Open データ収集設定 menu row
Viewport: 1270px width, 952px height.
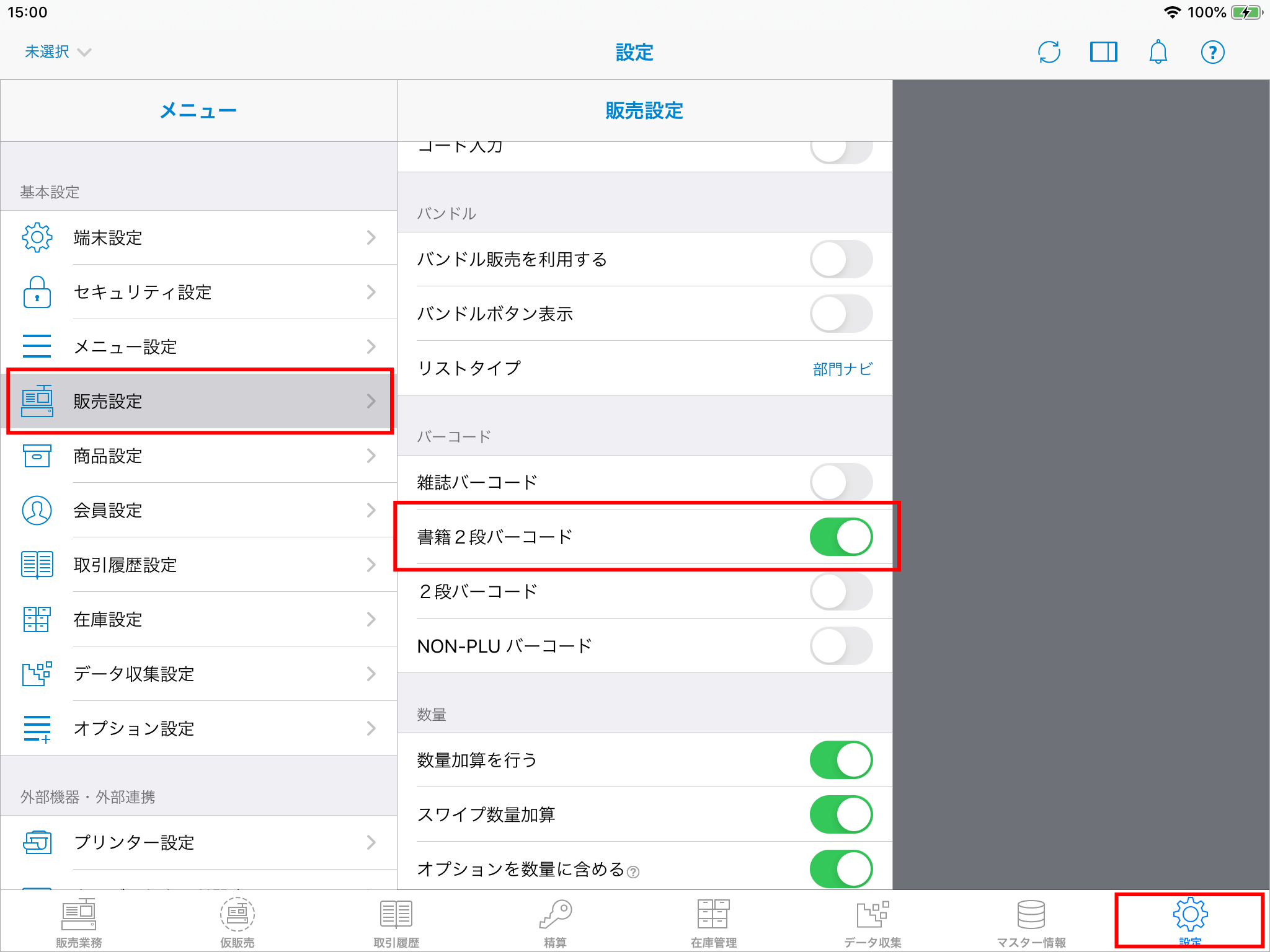(x=198, y=674)
